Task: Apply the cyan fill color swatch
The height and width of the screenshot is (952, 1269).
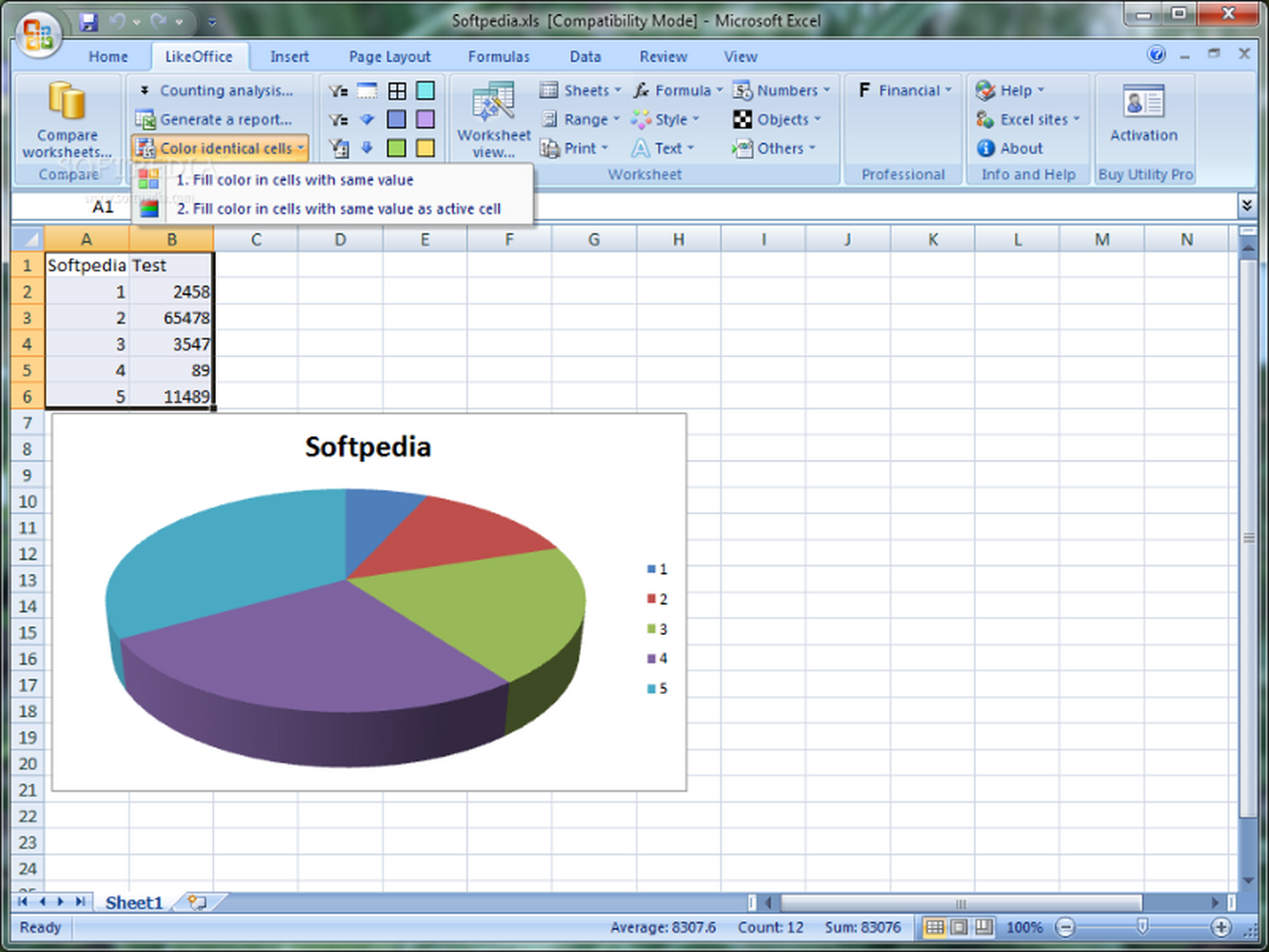Action: click(426, 90)
